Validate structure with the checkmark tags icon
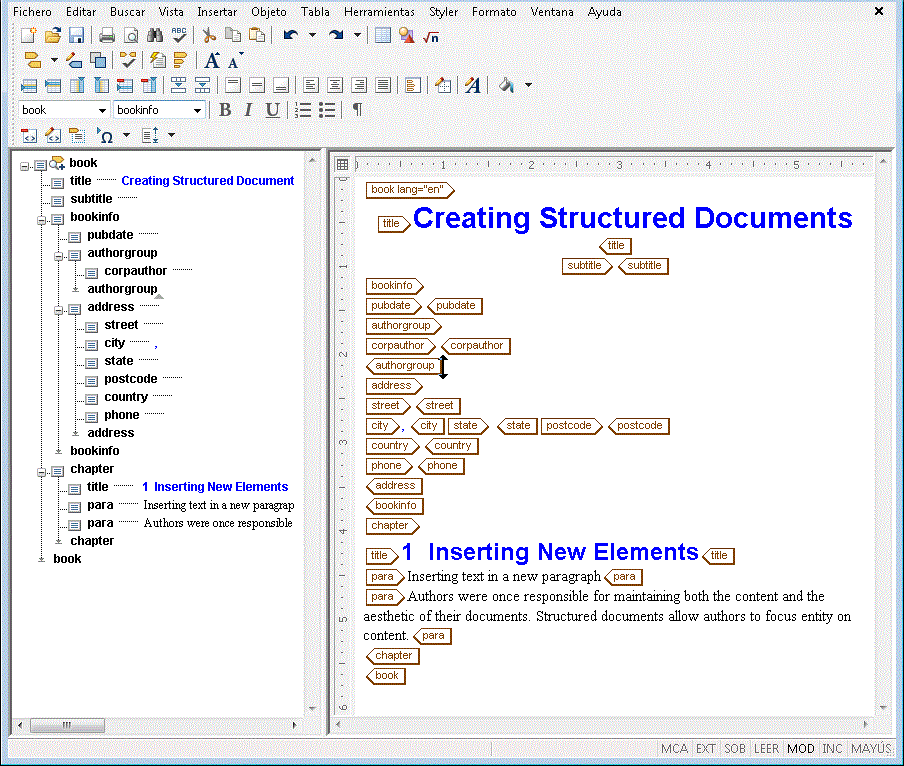 (x=128, y=60)
